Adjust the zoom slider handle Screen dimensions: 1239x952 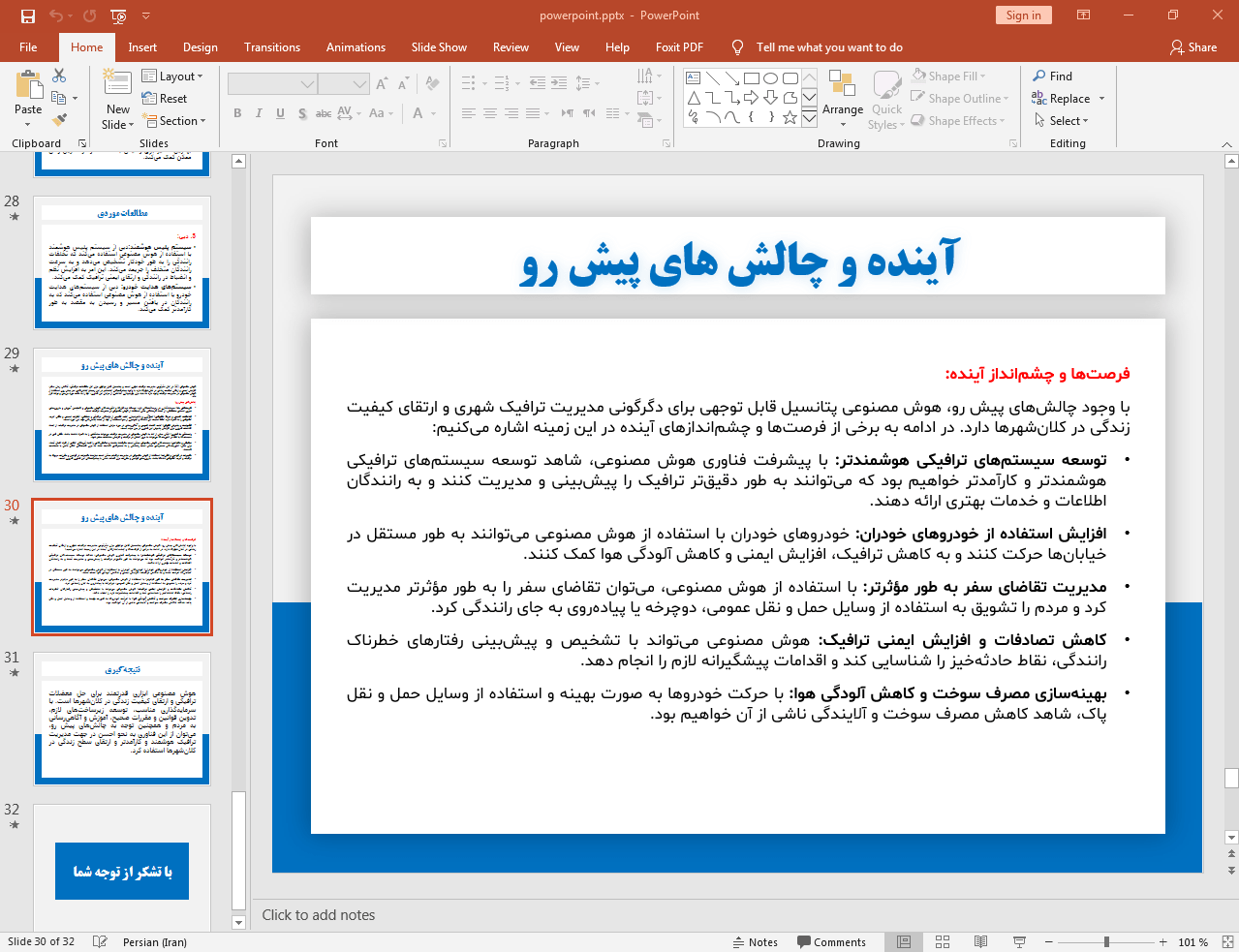click(1106, 941)
